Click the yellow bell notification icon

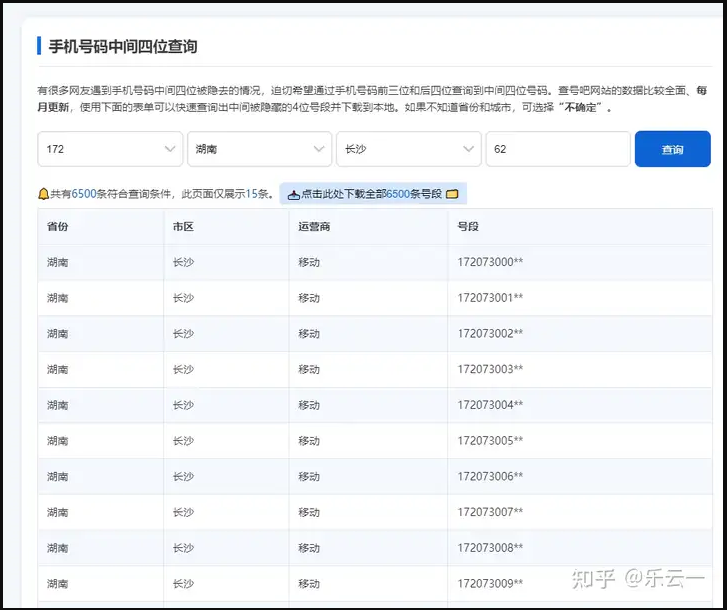pos(43,194)
